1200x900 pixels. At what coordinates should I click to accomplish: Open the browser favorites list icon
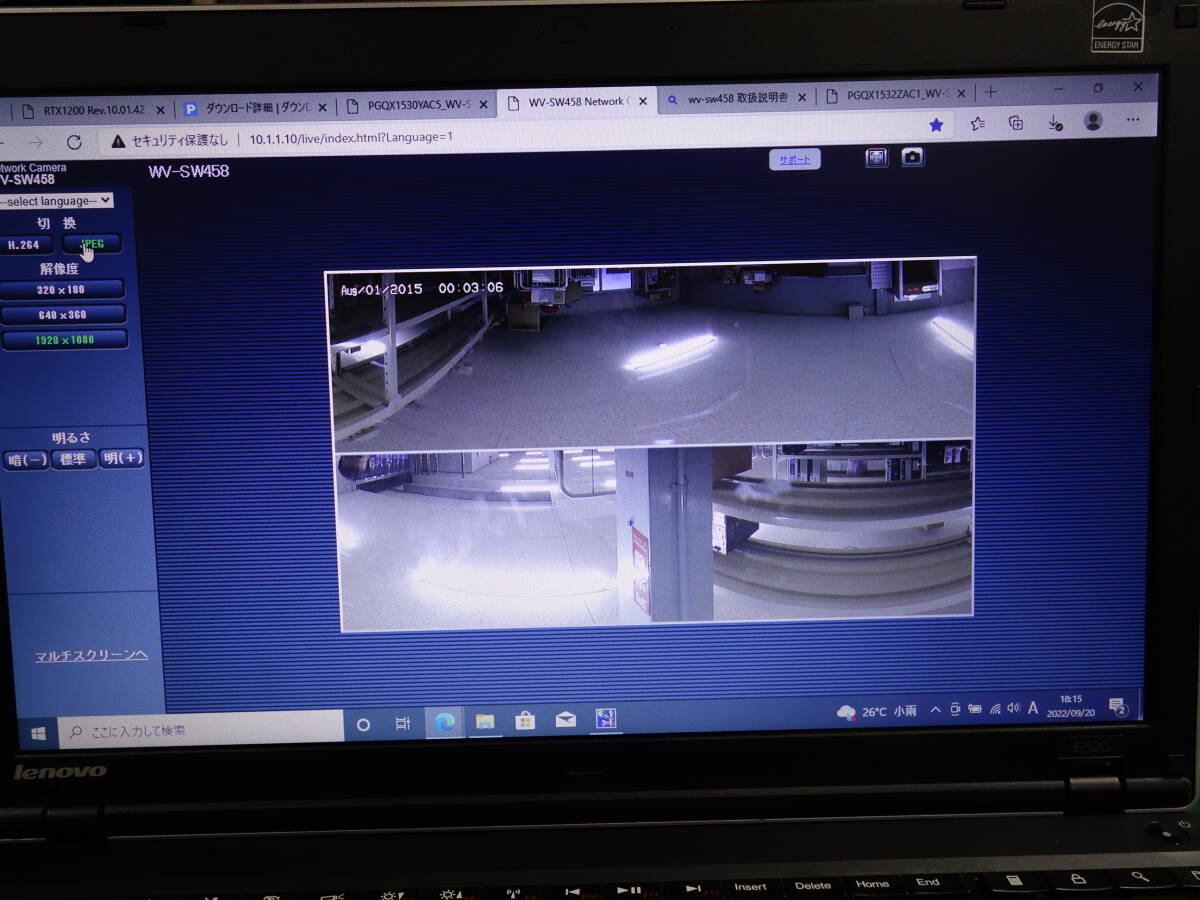pos(977,124)
